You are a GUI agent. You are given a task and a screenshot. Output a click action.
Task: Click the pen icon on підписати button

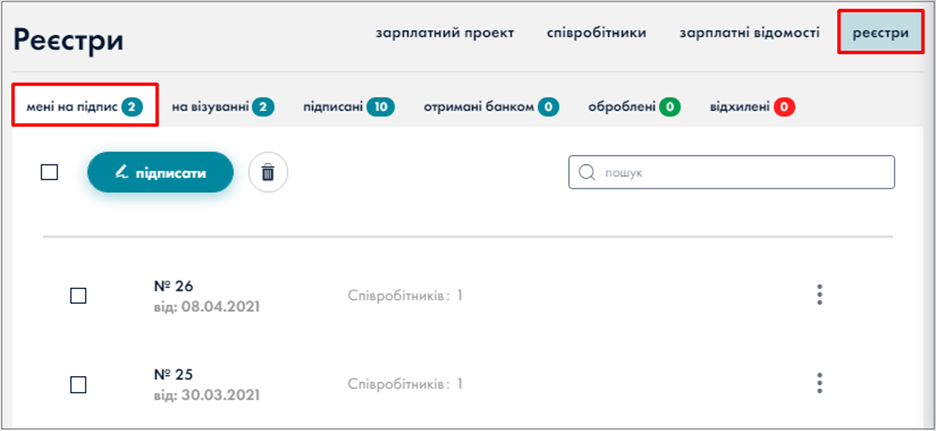tap(122, 172)
